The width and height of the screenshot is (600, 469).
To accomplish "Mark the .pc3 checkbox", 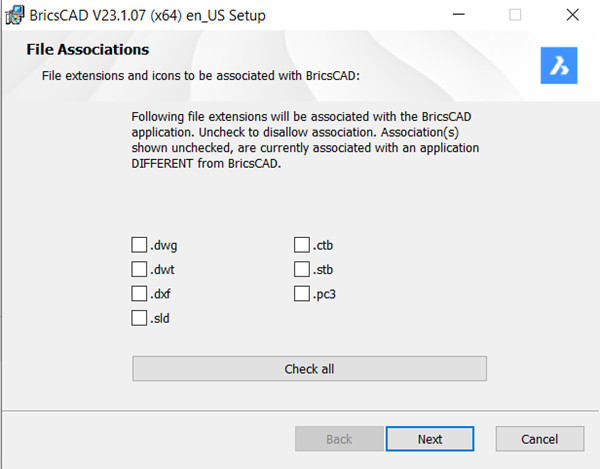I will coord(302,294).
